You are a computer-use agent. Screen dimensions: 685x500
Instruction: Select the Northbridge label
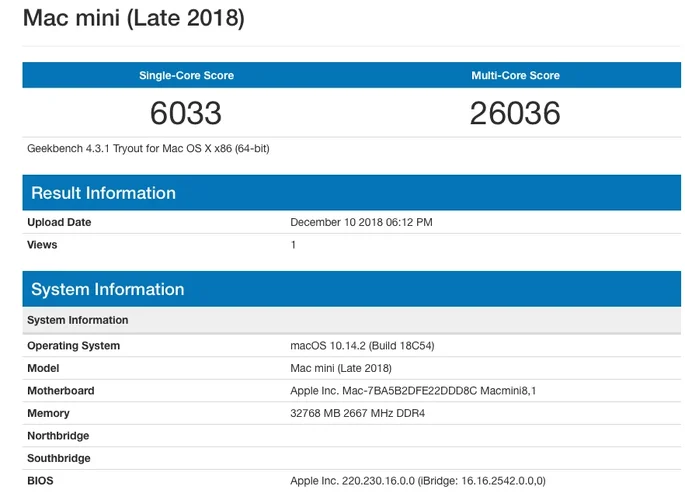click(x=58, y=436)
